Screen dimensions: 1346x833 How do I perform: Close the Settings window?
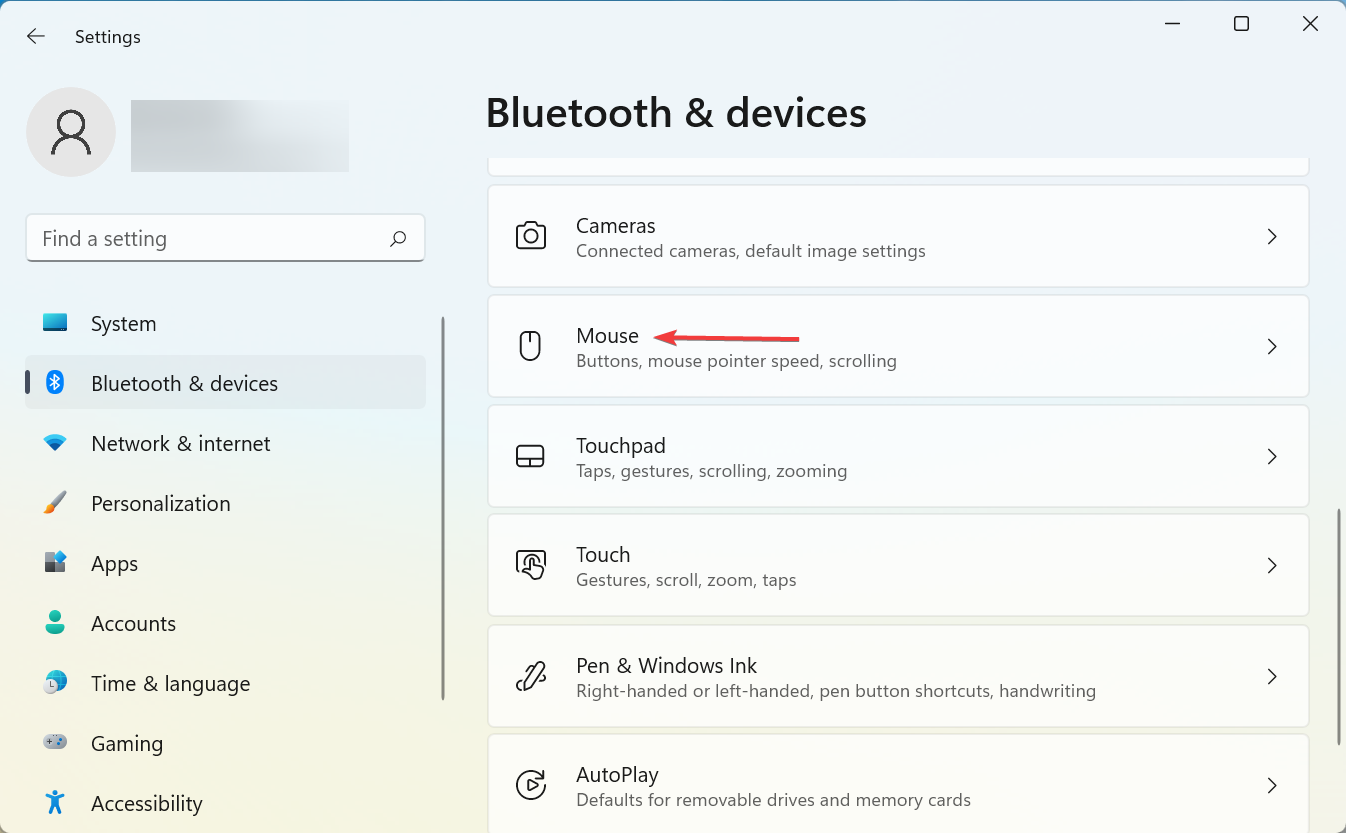tap(1310, 24)
